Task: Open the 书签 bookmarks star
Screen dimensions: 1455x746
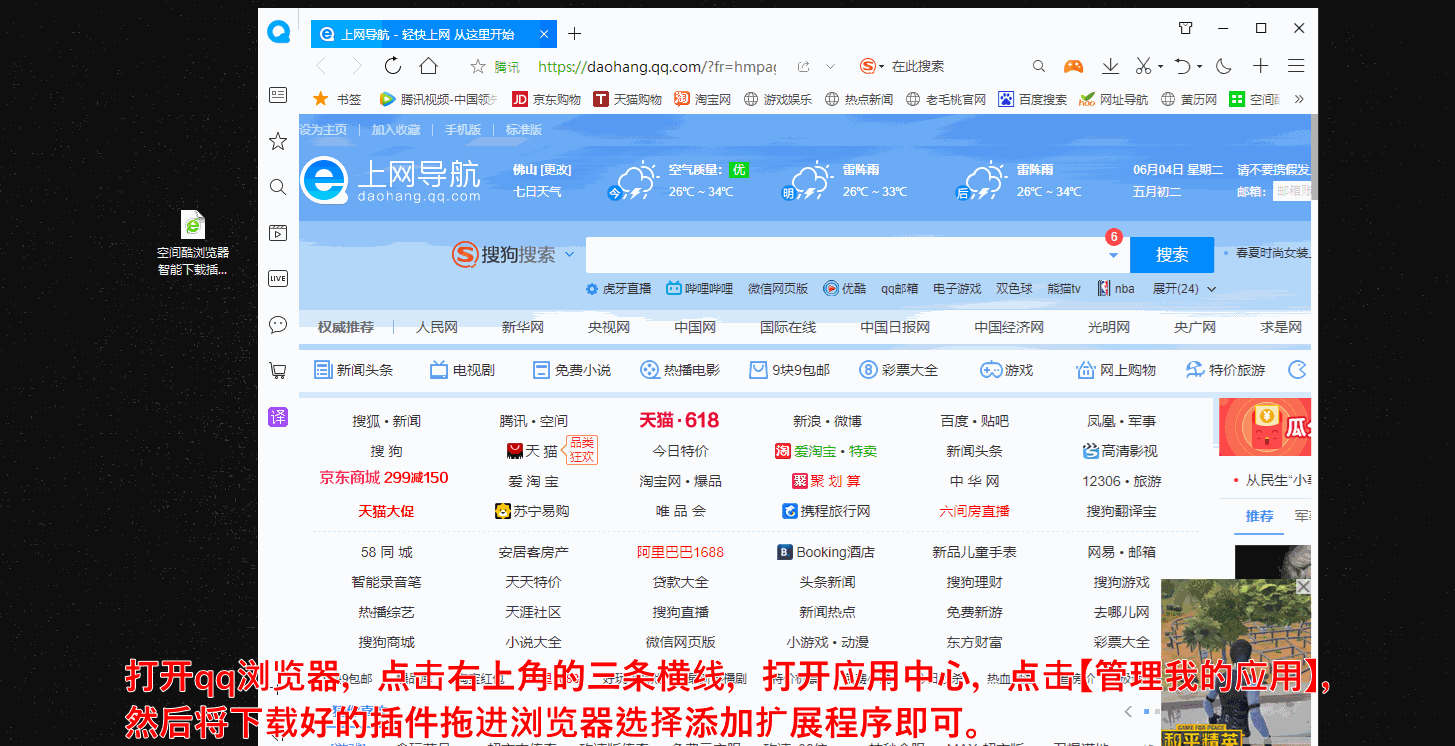Action: [337, 99]
